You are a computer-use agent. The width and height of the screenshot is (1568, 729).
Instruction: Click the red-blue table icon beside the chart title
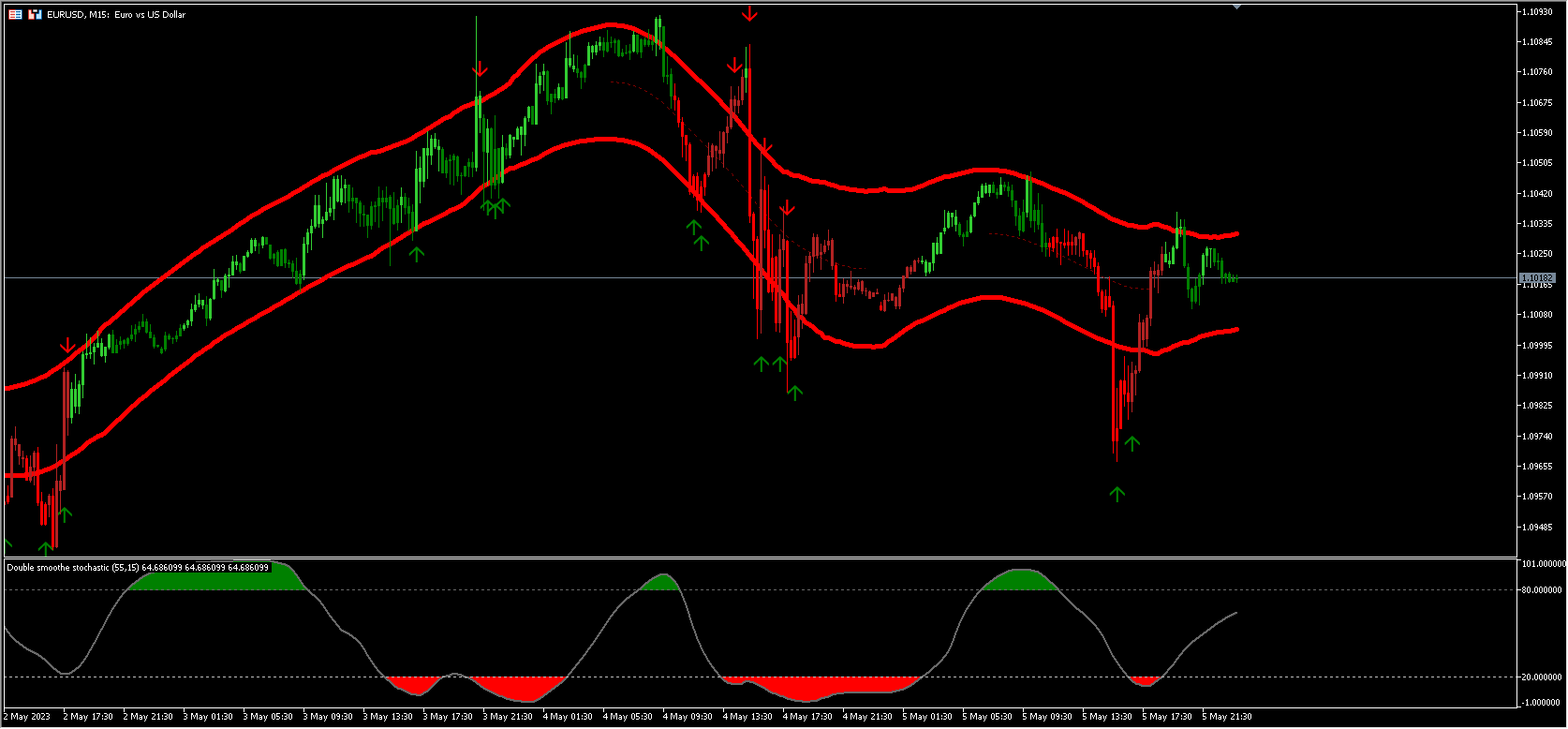[x=15, y=15]
